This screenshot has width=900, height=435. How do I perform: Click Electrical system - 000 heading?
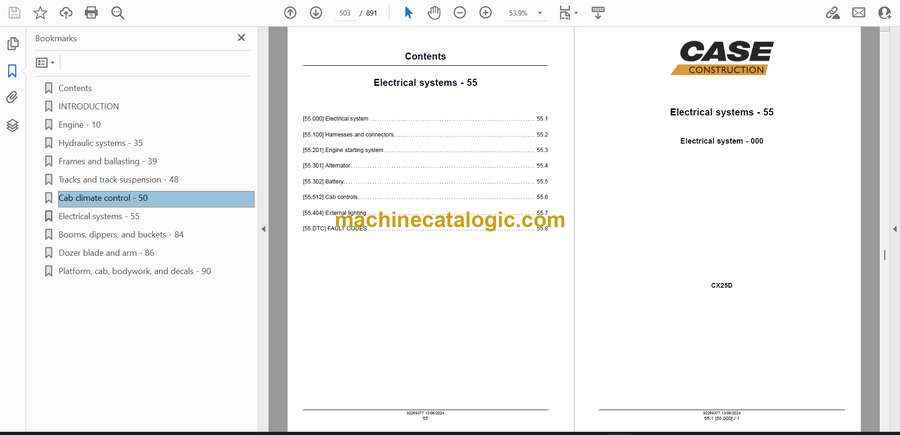(721, 141)
